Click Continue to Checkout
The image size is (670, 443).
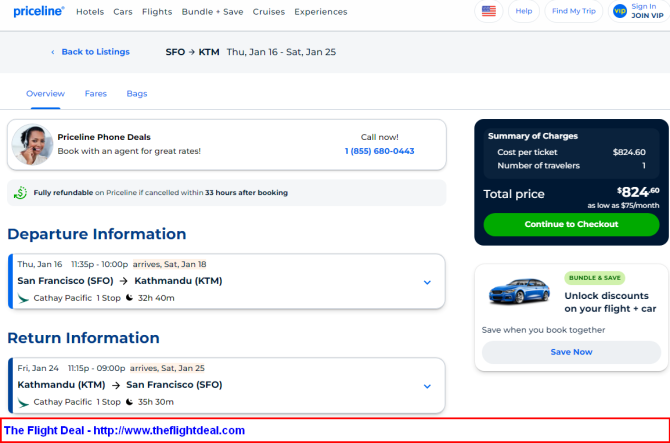click(x=571, y=224)
